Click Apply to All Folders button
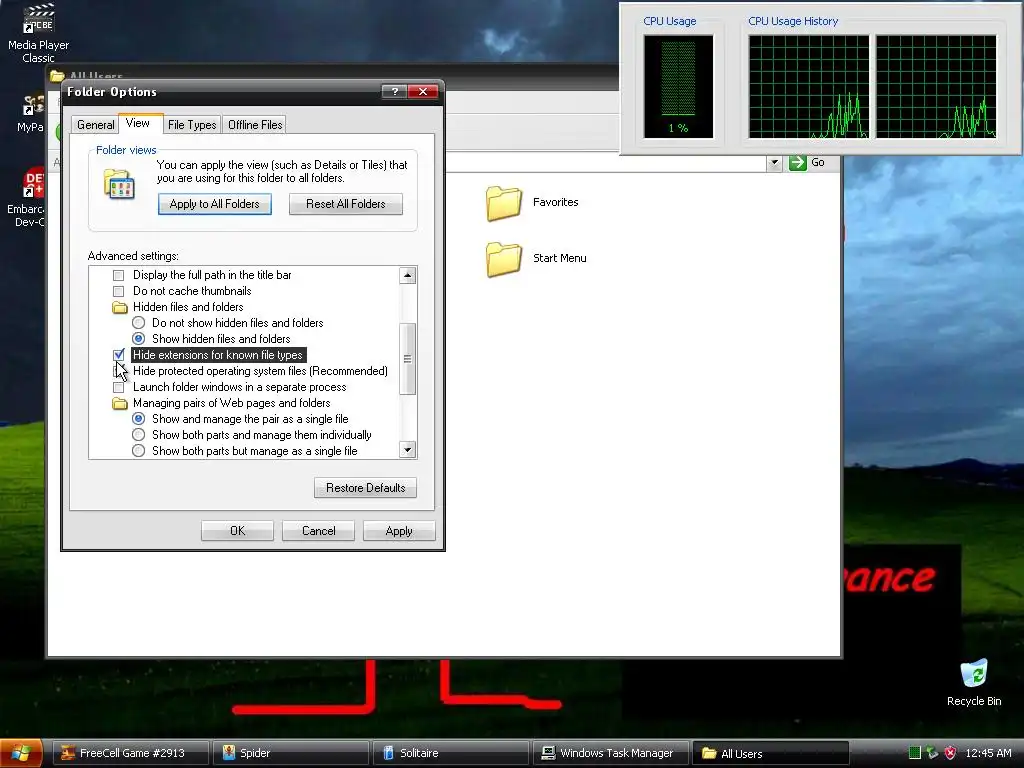1024x768 pixels. [215, 204]
